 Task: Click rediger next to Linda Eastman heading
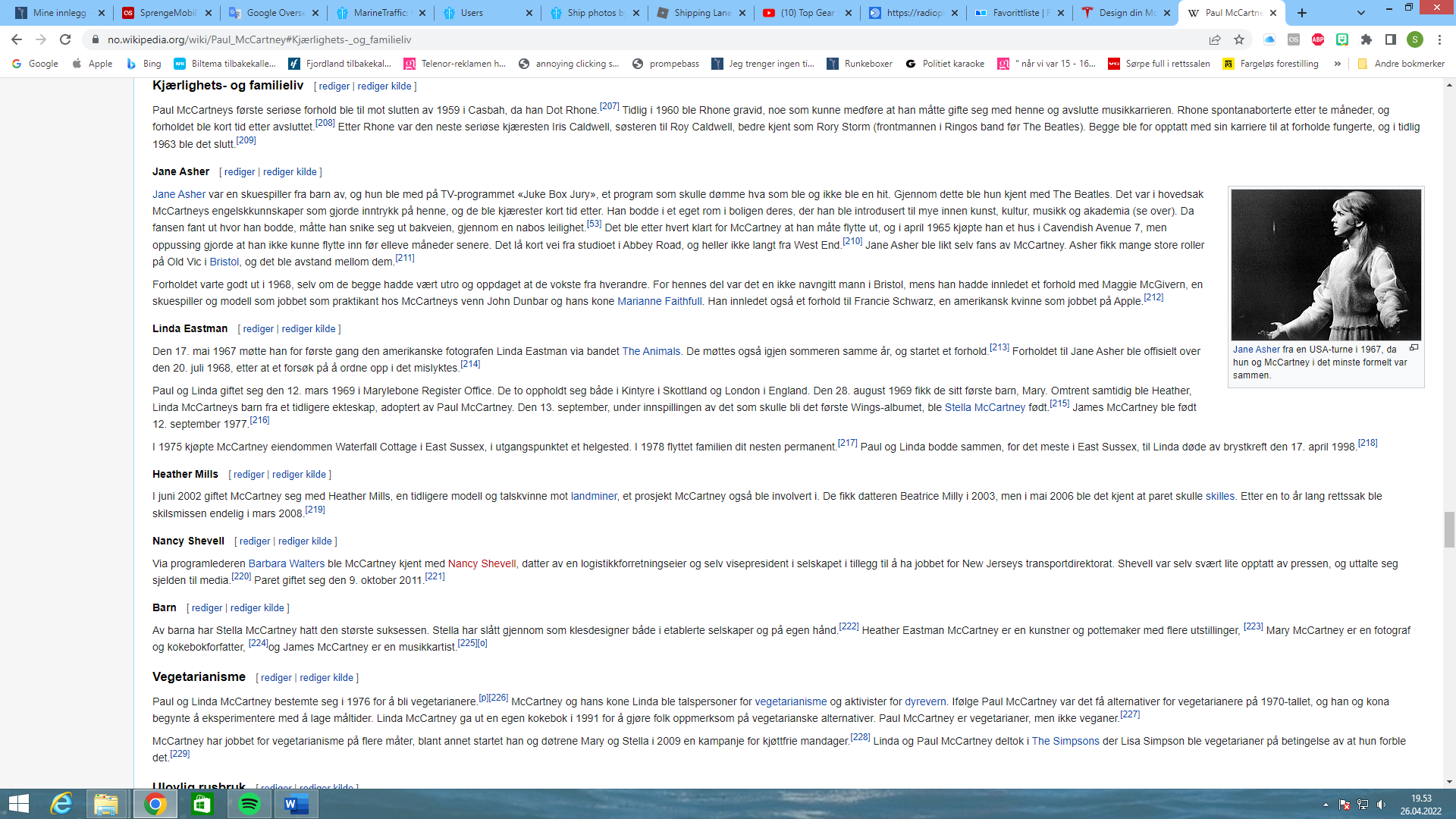pyautogui.click(x=259, y=329)
